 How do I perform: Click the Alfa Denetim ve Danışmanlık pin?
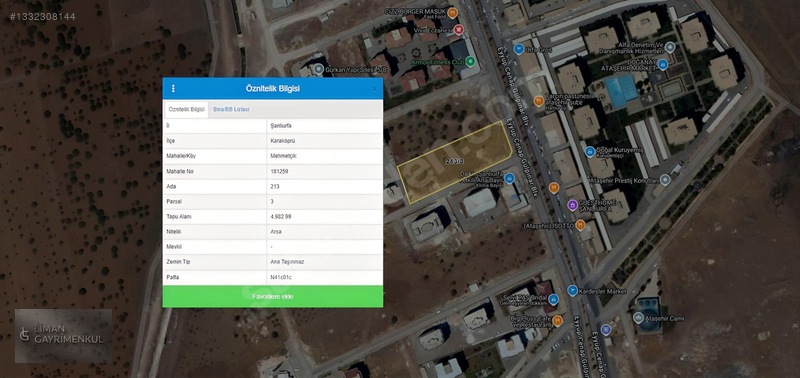tap(670, 47)
